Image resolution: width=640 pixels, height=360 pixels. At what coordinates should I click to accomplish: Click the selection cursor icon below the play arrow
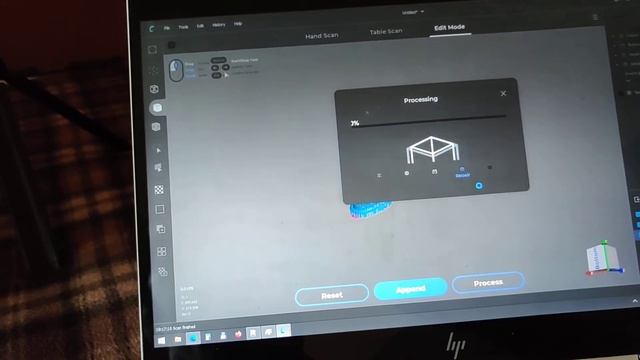tap(158, 168)
